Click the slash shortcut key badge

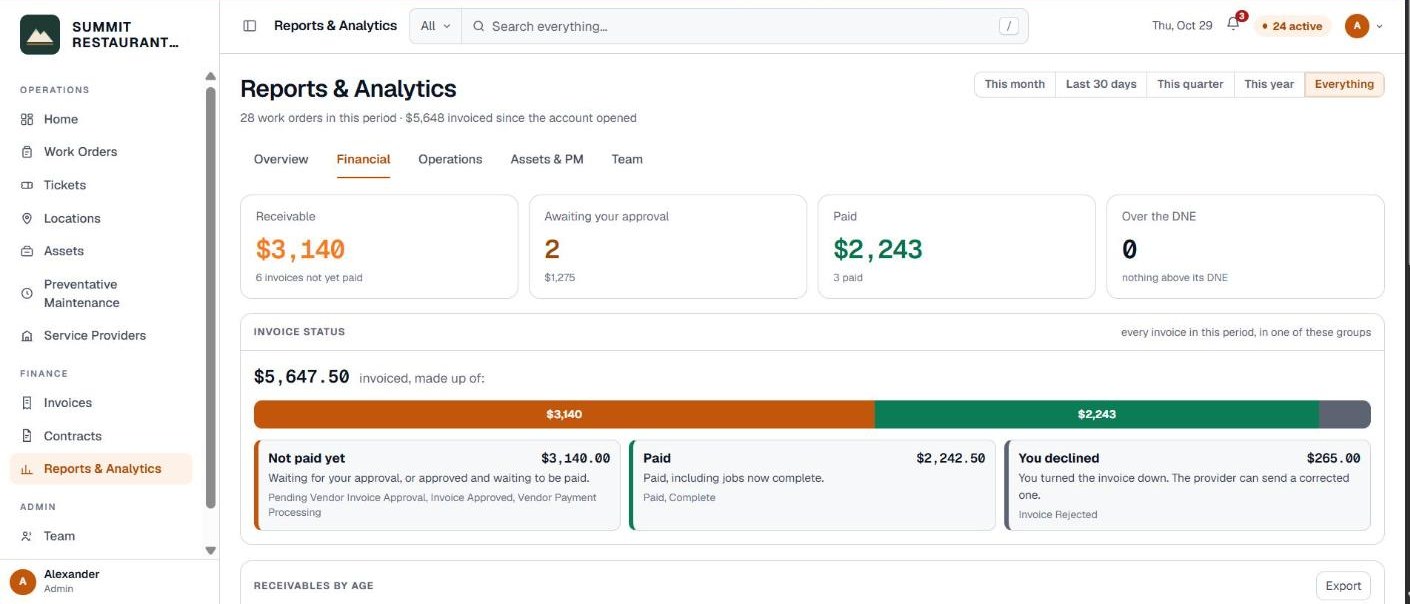pyautogui.click(x=1008, y=26)
